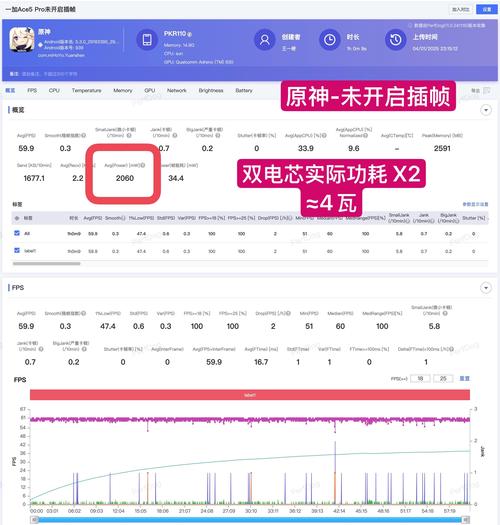This screenshot has height=525, width=500.
Task: Click the red label1 bar above the chart
Action: pos(250,395)
